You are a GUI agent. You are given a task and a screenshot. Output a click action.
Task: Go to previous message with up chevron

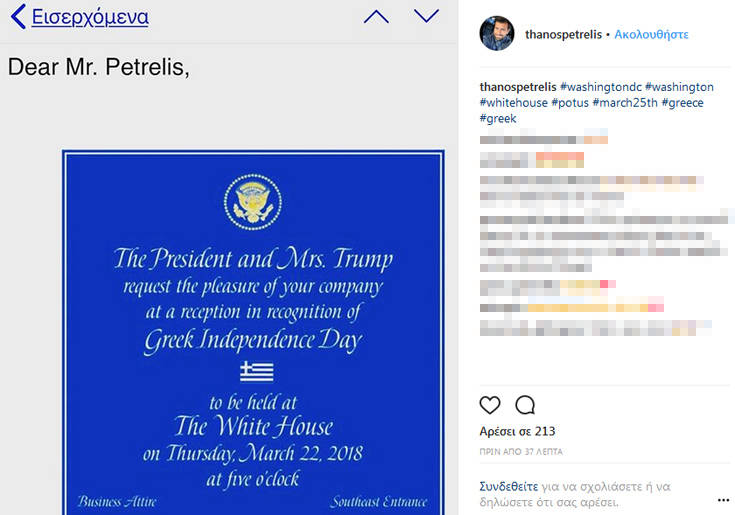[x=376, y=16]
